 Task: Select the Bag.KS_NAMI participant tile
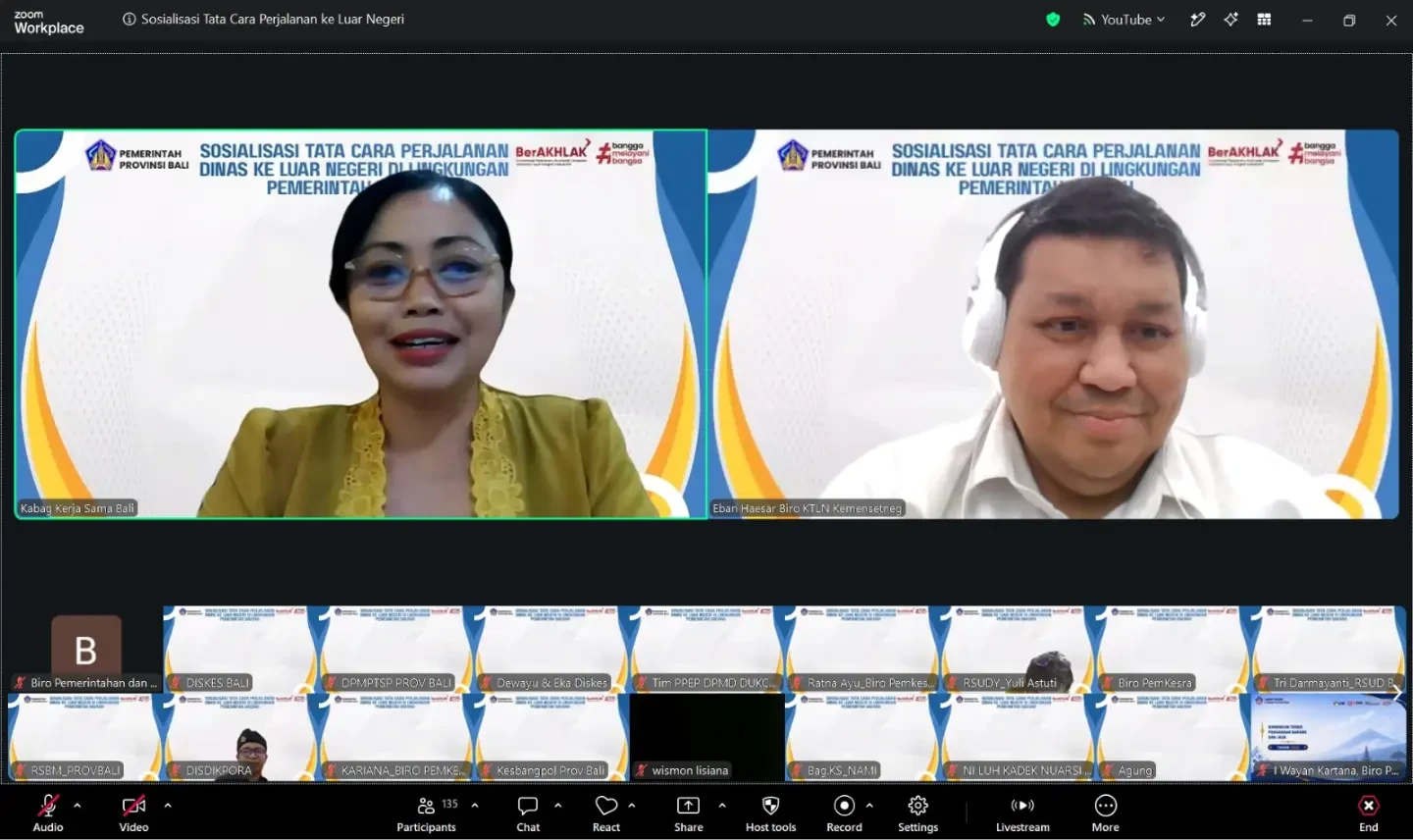click(x=863, y=738)
